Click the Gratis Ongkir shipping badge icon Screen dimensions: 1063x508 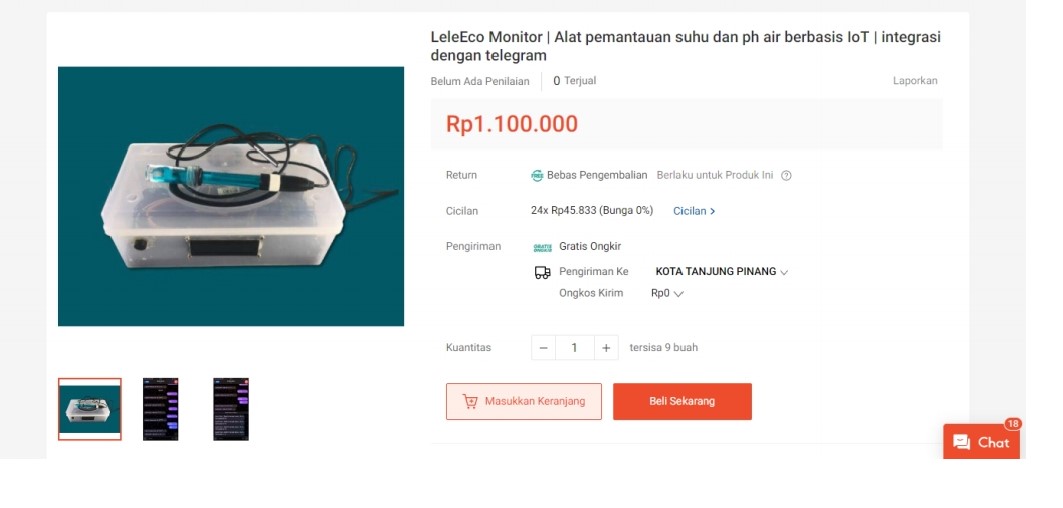[542, 247]
